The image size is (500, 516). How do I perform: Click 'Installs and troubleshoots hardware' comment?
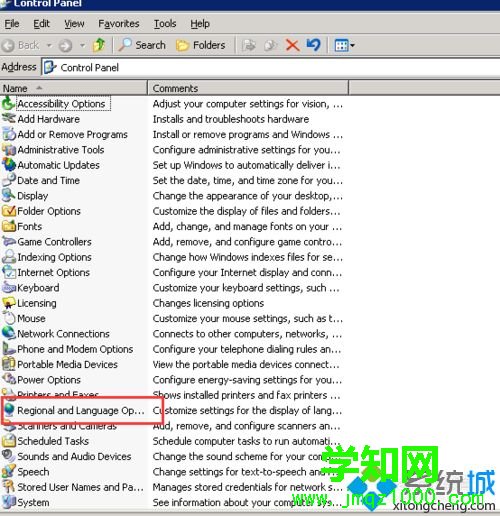231,119
